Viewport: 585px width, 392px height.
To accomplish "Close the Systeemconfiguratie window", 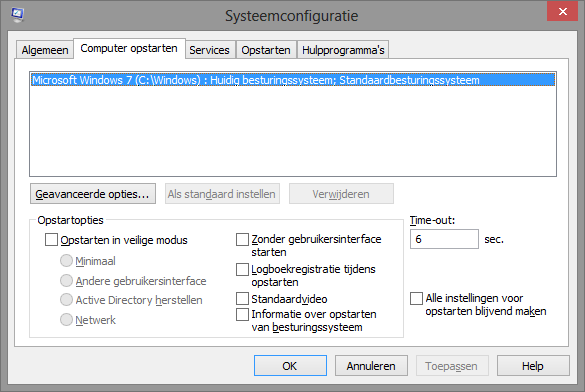I will pyautogui.click(x=562, y=11).
